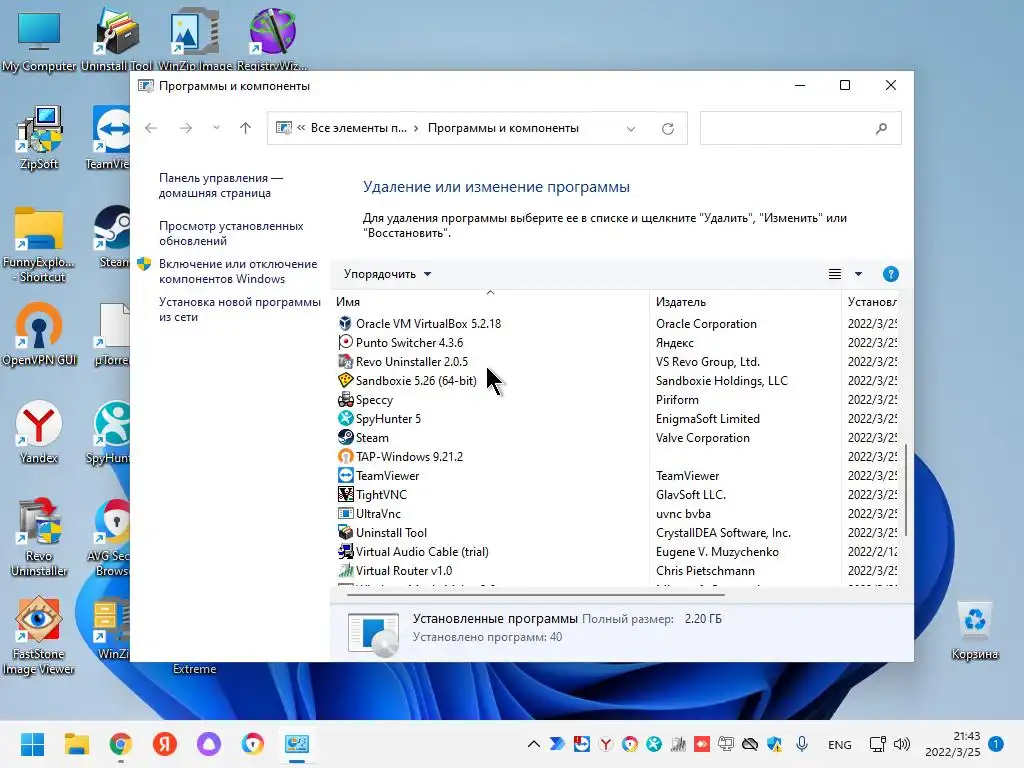Select the TAP-Windows 9.21.2 icon
This screenshot has width=1024, height=768.
[x=345, y=456]
